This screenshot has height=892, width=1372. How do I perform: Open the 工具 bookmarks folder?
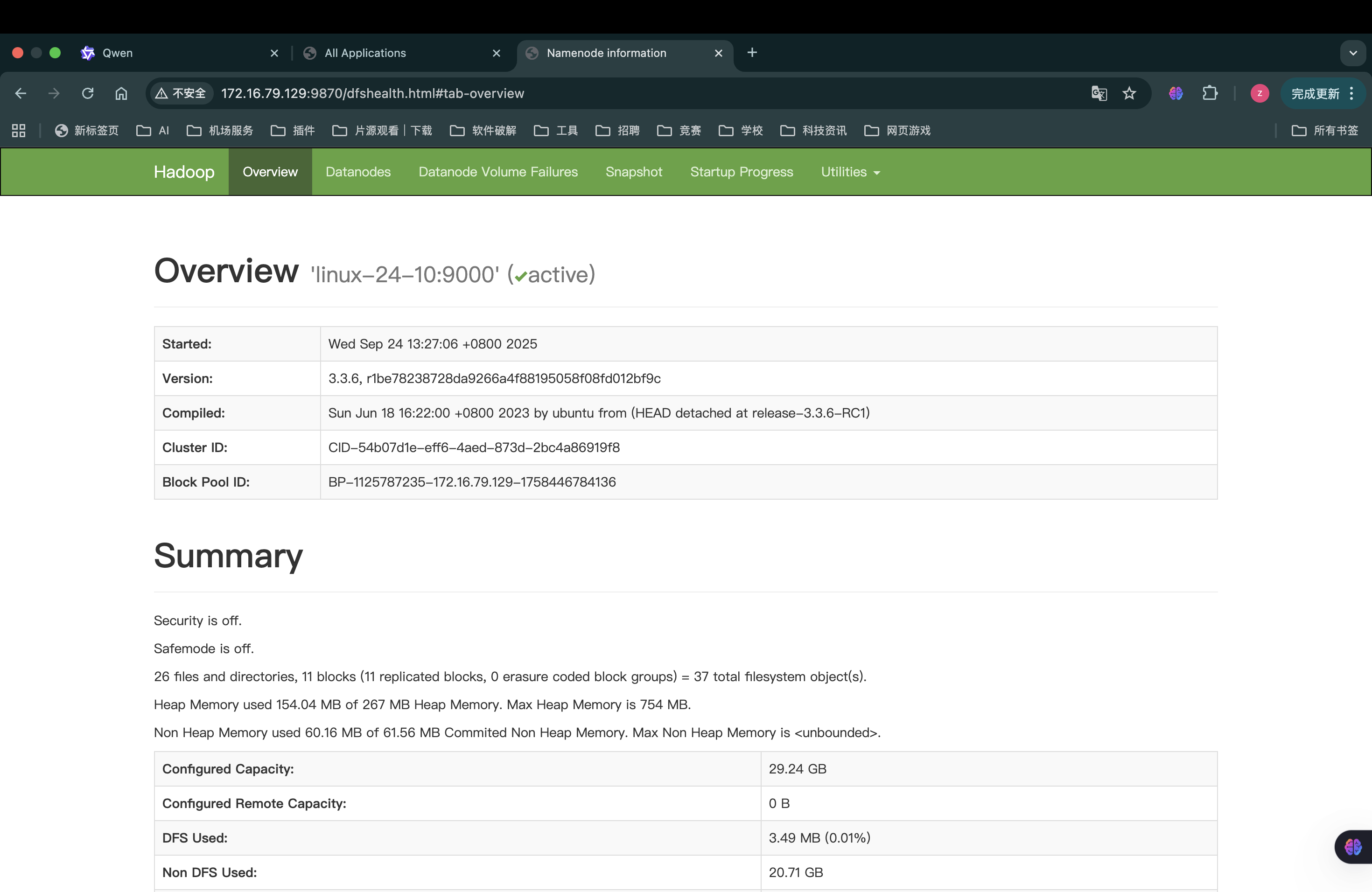pyautogui.click(x=556, y=131)
